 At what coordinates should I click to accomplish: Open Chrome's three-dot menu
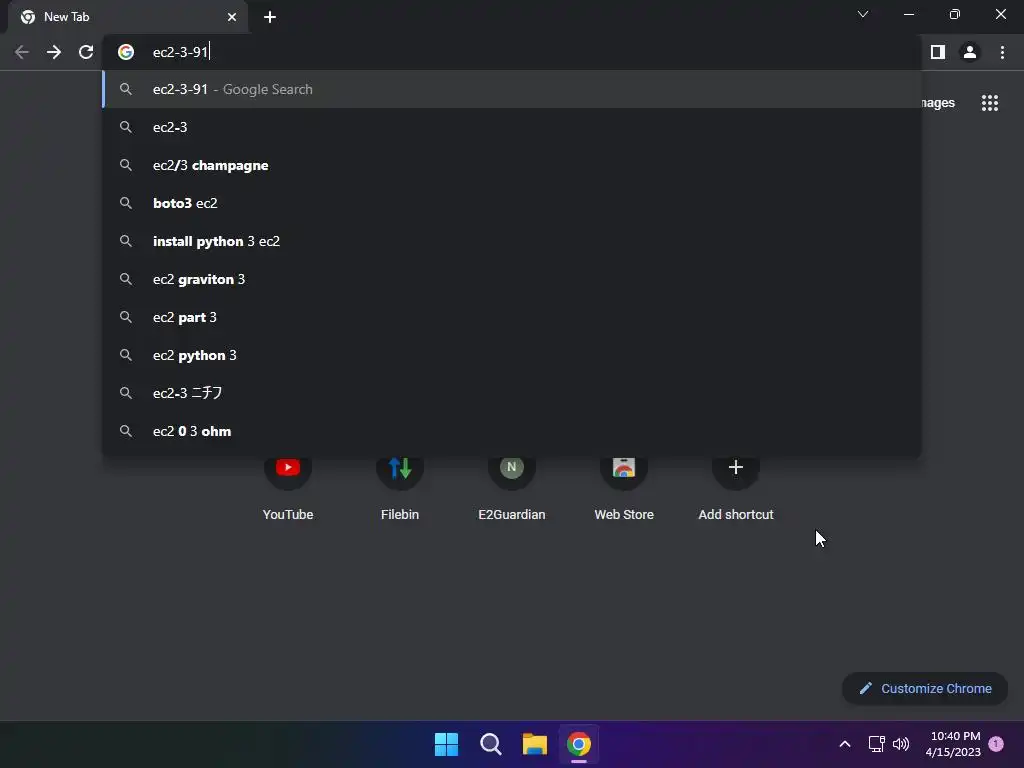tap(1002, 52)
